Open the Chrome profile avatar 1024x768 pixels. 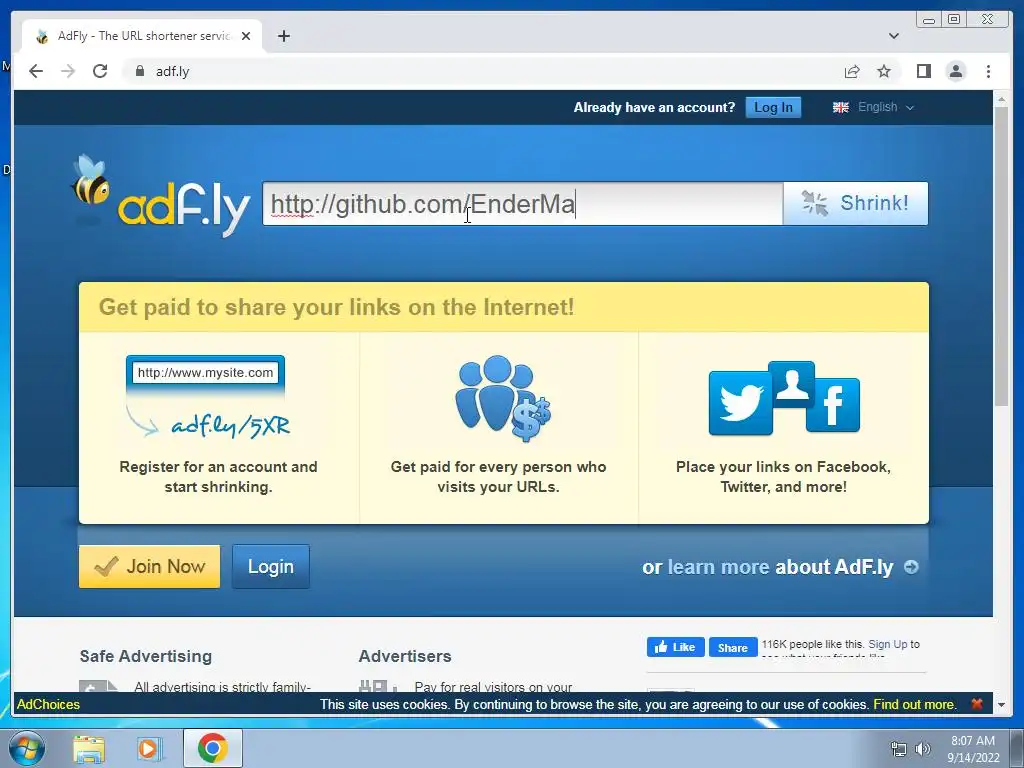(x=956, y=71)
